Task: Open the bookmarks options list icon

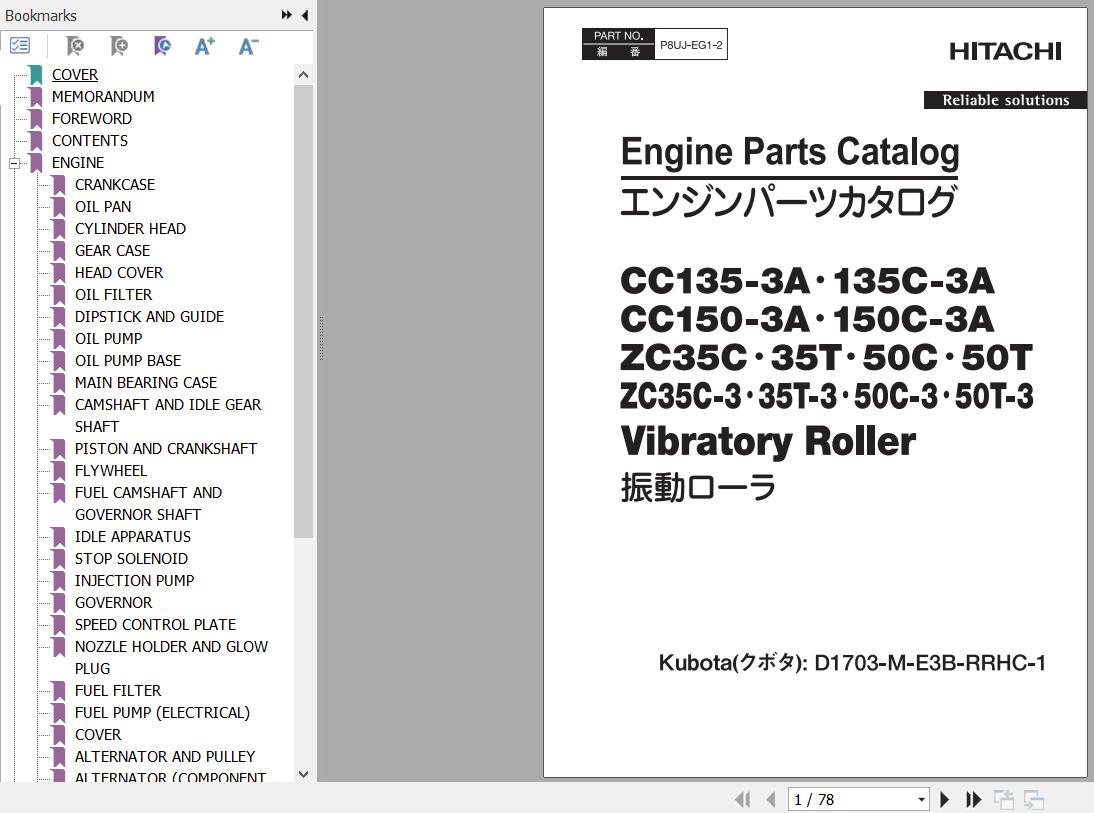Action: 20,46
